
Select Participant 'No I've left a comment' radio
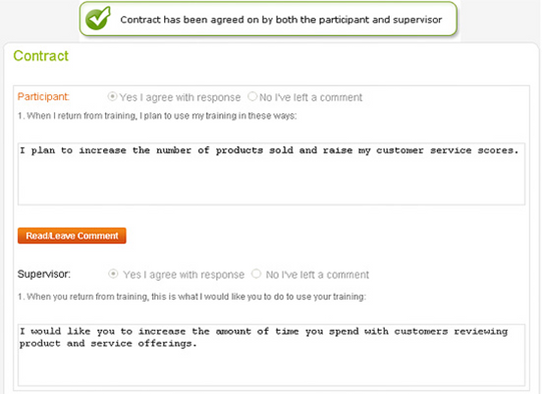click(253, 96)
